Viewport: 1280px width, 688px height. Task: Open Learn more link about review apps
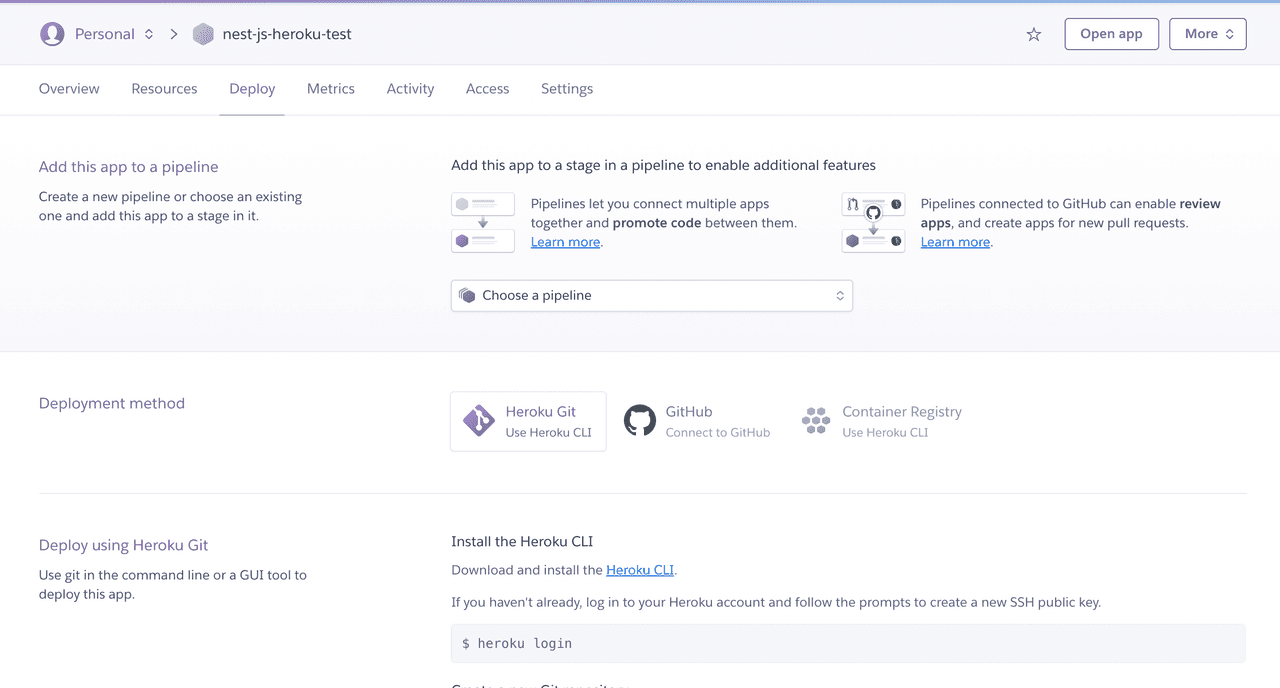(x=955, y=242)
